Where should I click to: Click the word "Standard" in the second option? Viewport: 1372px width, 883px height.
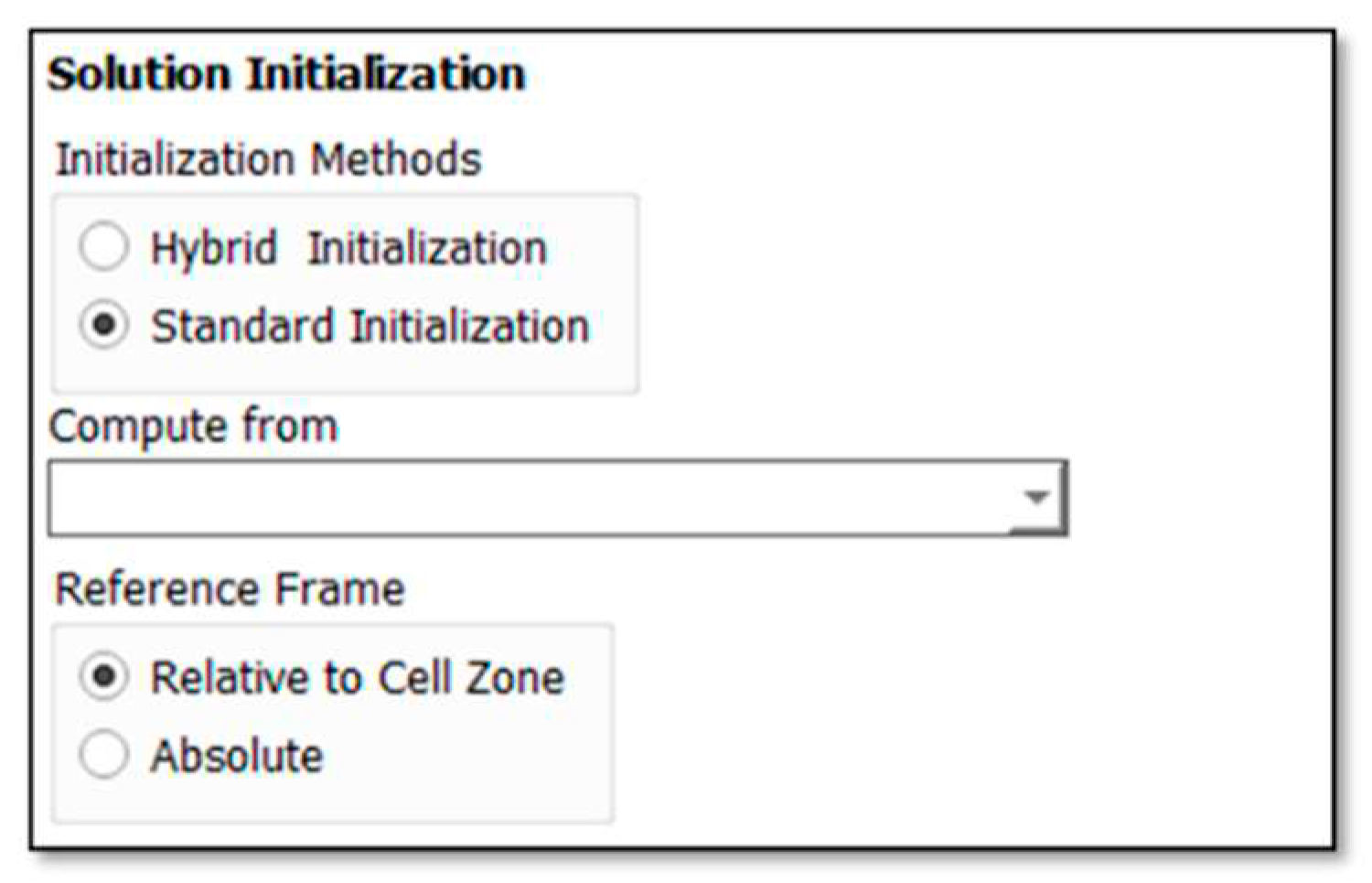click(x=241, y=327)
